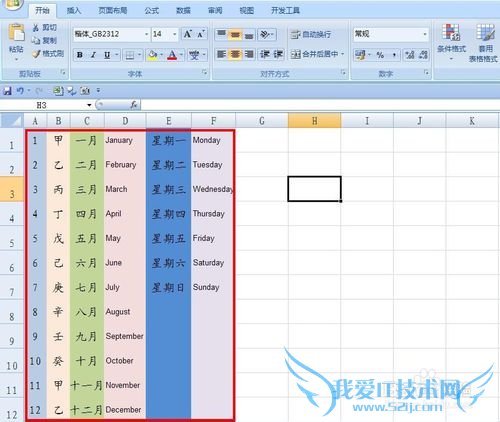The image size is (500, 422).
Task: Align text right
Action: (249, 54)
